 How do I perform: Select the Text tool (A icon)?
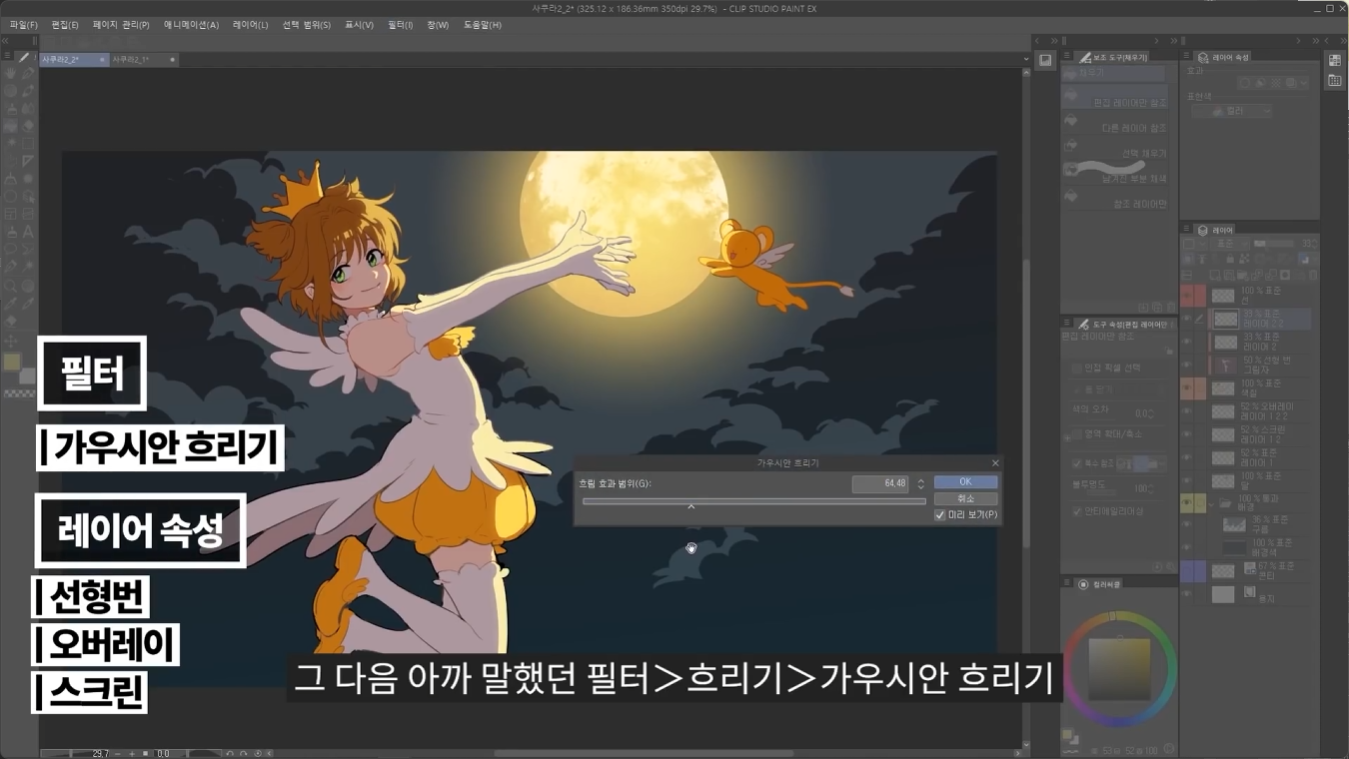[28, 232]
